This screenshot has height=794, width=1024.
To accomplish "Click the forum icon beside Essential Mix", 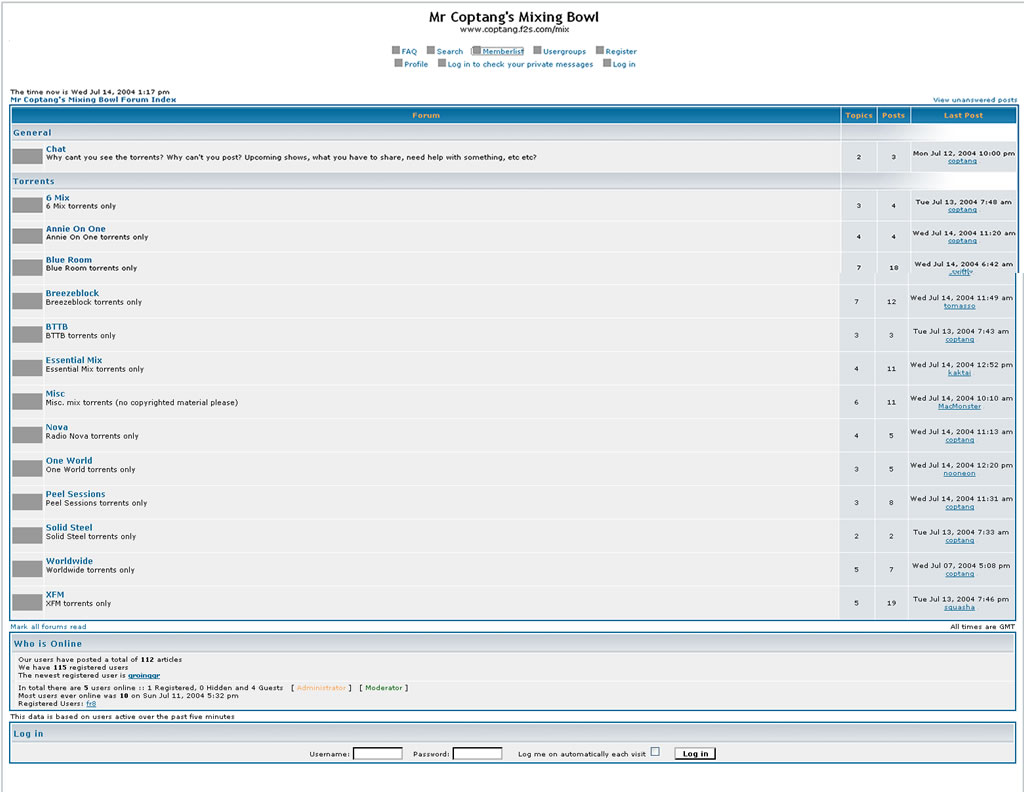I will pos(27,368).
